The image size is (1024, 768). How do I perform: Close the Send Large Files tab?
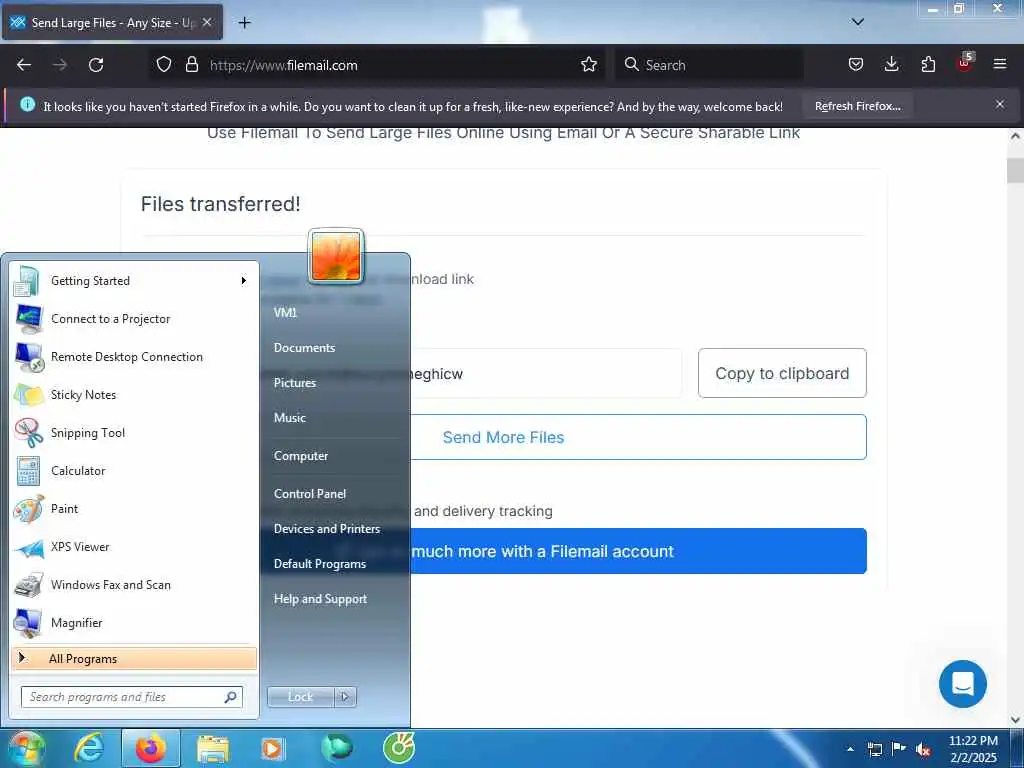tap(207, 22)
